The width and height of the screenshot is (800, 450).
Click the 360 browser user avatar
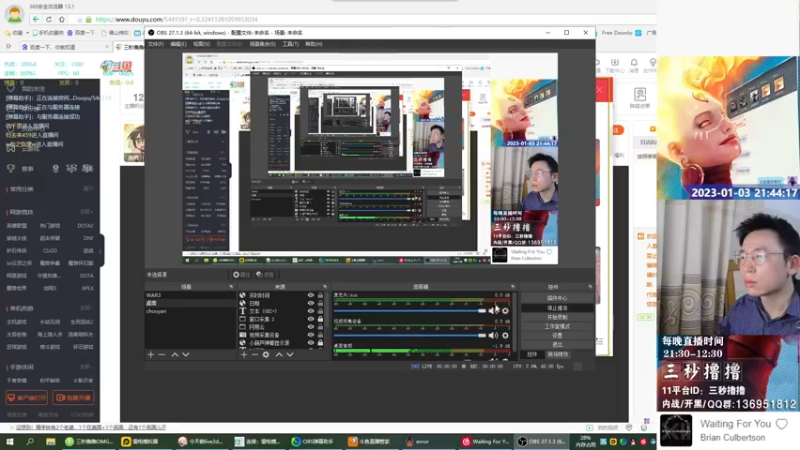pyautogui.click(x=14, y=14)
